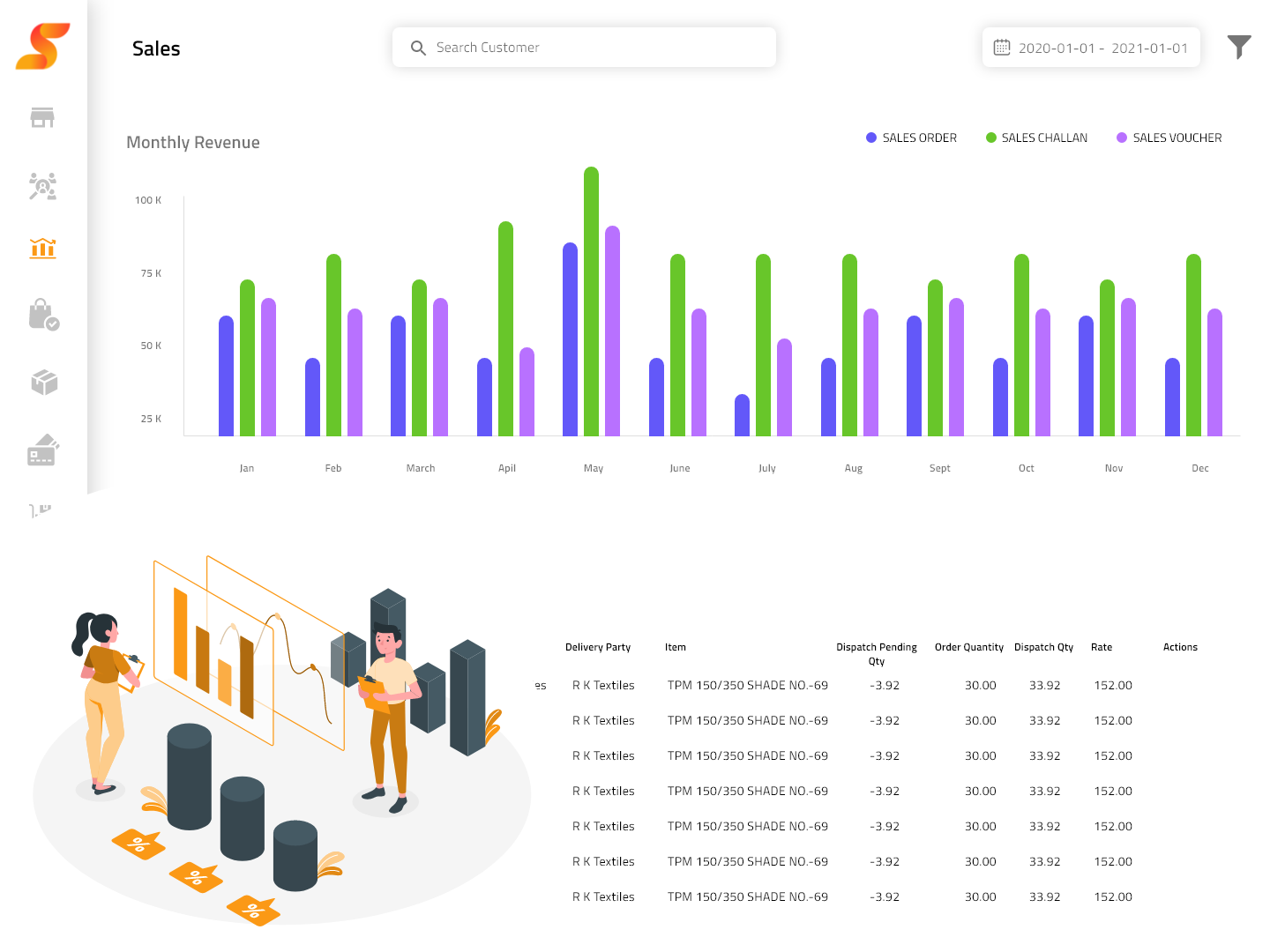Toggle the SALES VOUCHER legend entry
This screenshot has width=1270, height=952.
pos(1169,138)
